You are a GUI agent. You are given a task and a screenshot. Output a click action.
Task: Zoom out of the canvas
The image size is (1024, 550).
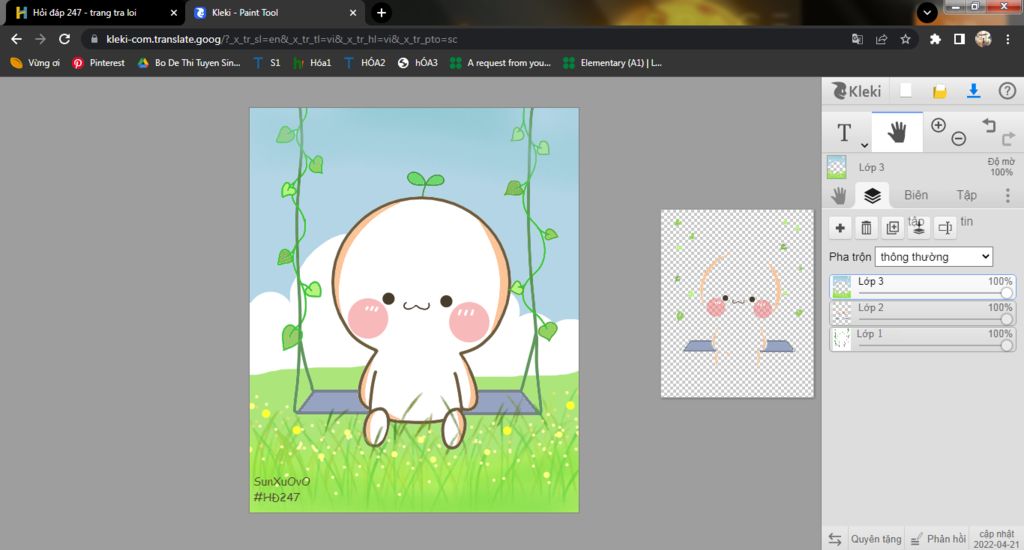pyautogui.click(x=958, y=138)
